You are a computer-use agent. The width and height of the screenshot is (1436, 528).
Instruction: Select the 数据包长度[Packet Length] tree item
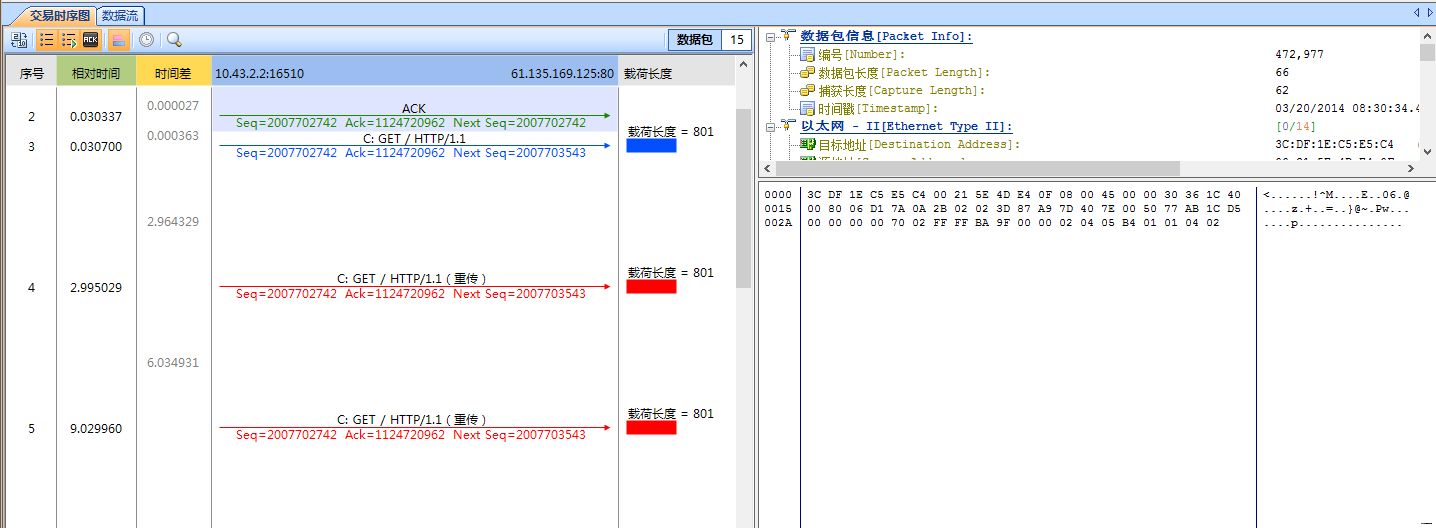point(904,72)
